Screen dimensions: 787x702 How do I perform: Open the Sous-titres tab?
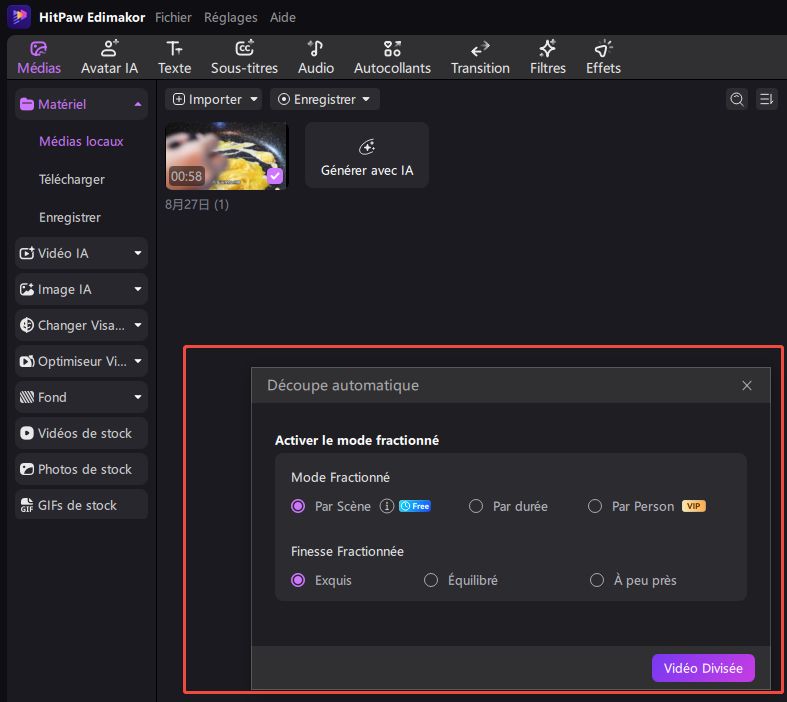244,58
